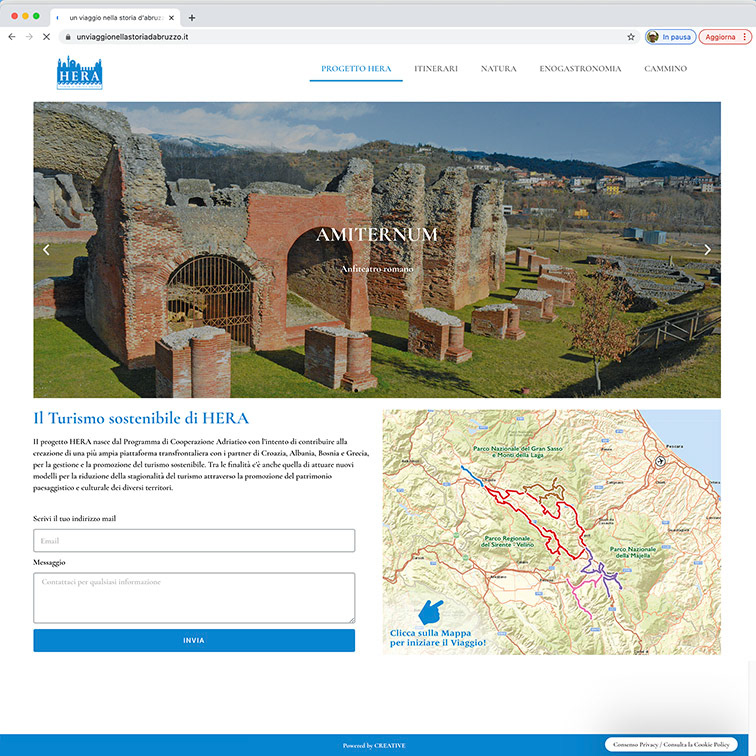This screenshot has height=756, width=756.
Task: Click 'Clicca sulla Mappa per iniziare il Viaggio!'
Action: (x=438, y=637)
